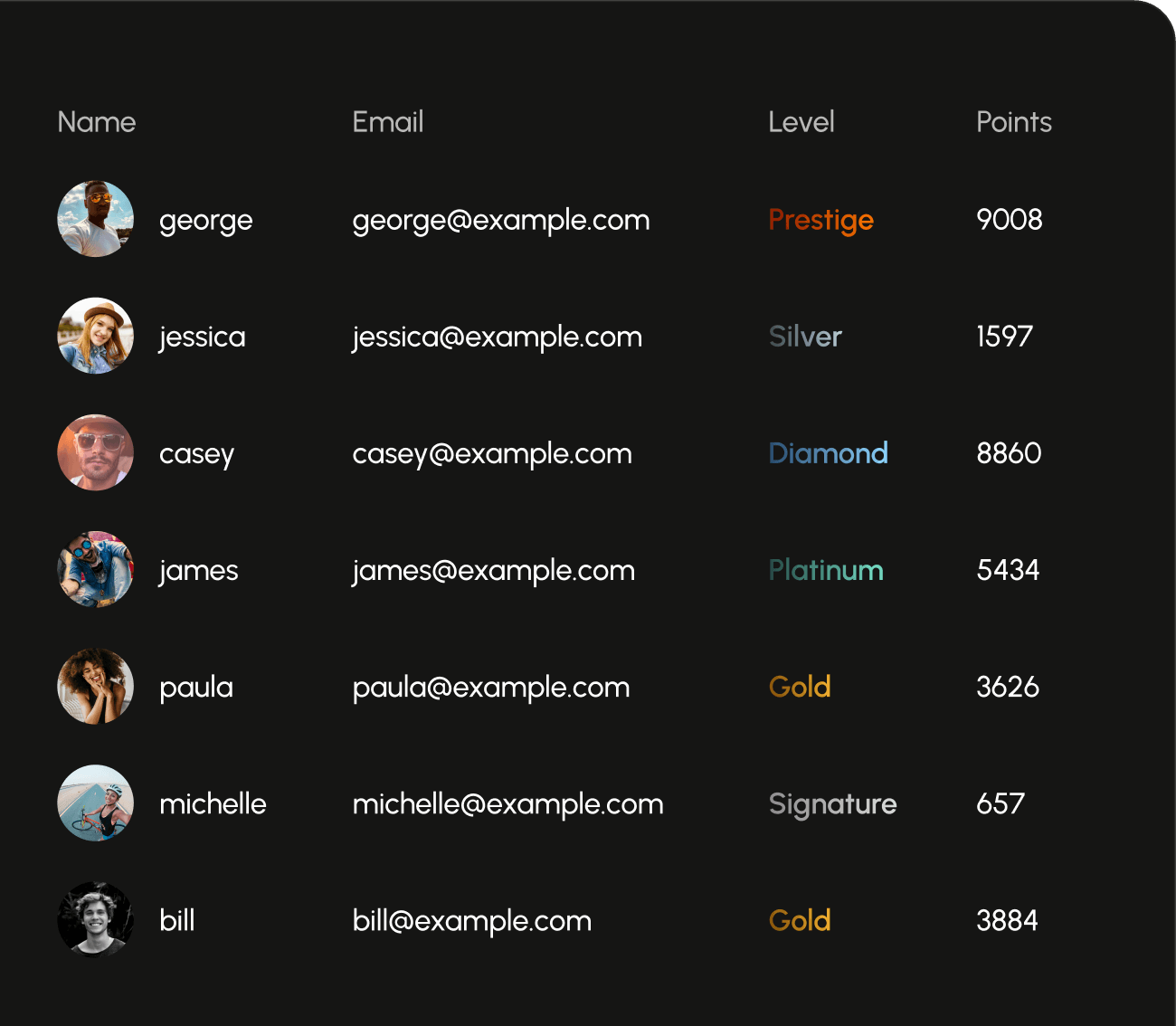This screenshot has width=1176, height=1026.
Task: Sort by the Name column header
Action: pos(97,122)
